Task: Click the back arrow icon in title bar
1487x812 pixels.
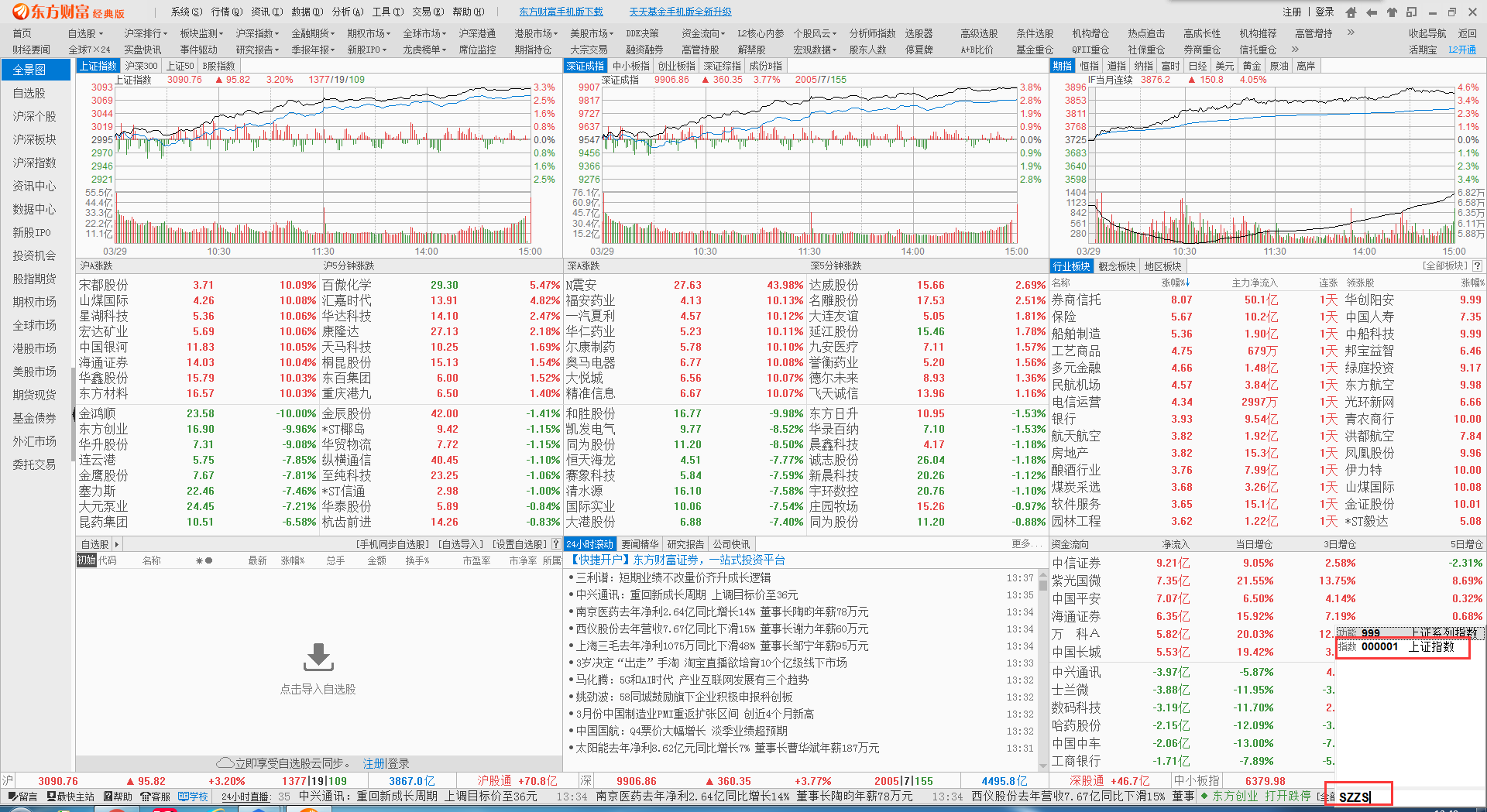Action: tap(1371, 12)
